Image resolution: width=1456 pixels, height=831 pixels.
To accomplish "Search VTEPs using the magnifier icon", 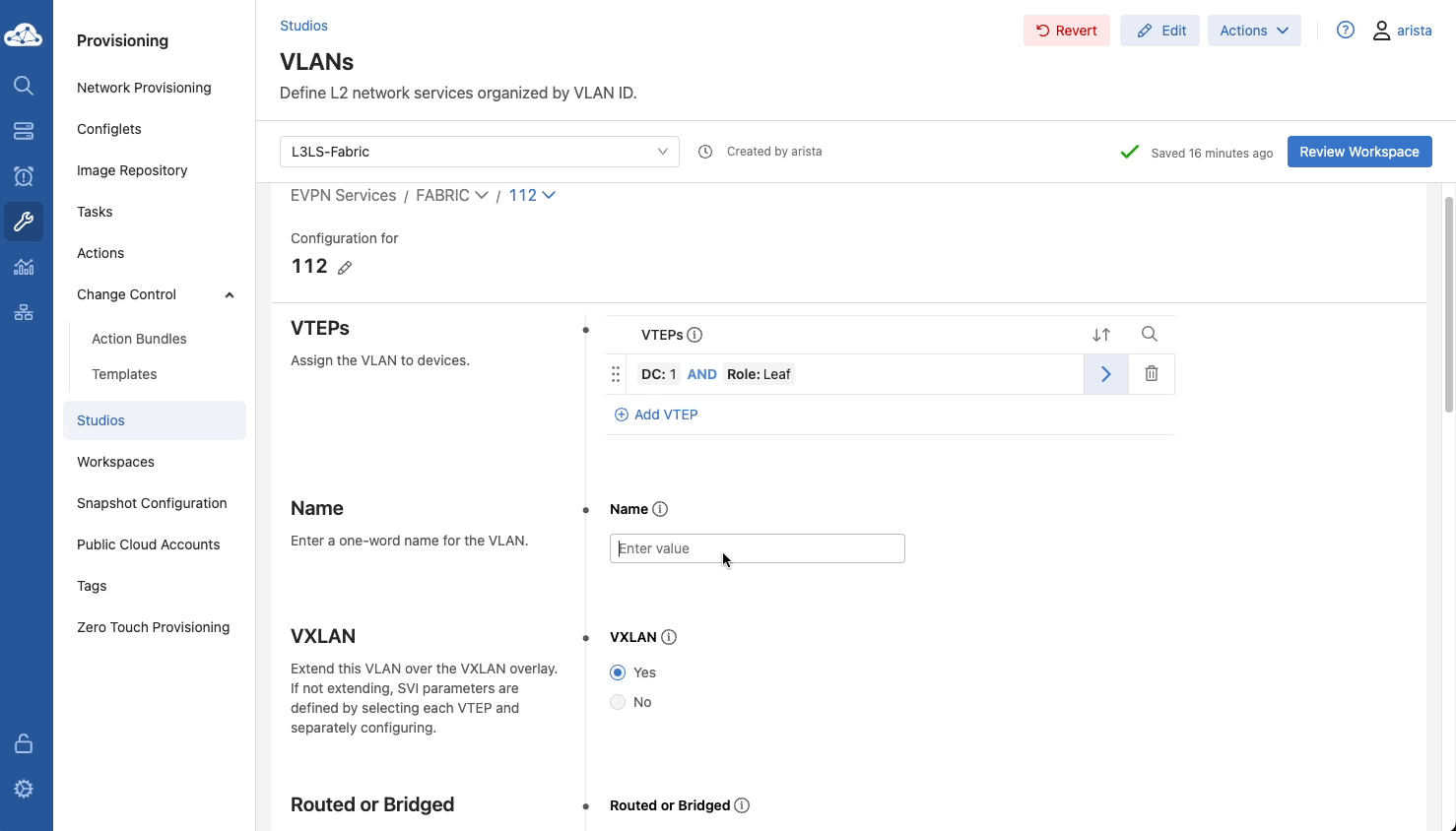I will pyautogui.click(x=1149, y=335).
